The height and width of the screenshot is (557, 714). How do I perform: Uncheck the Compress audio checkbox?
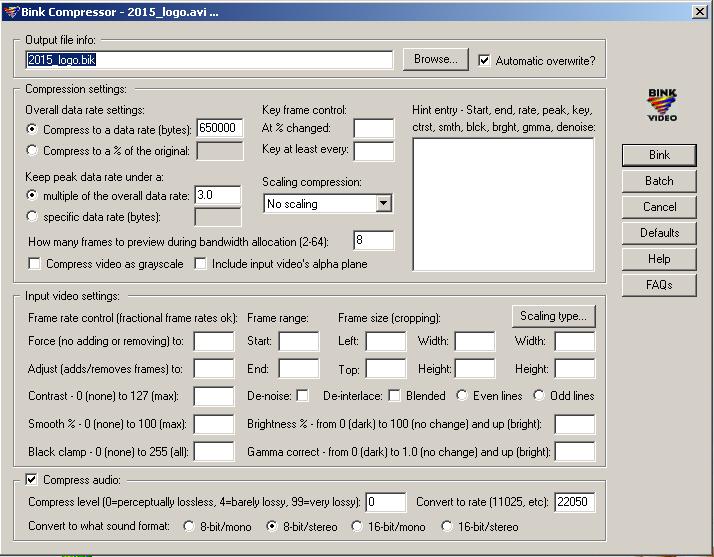(31, 479)
